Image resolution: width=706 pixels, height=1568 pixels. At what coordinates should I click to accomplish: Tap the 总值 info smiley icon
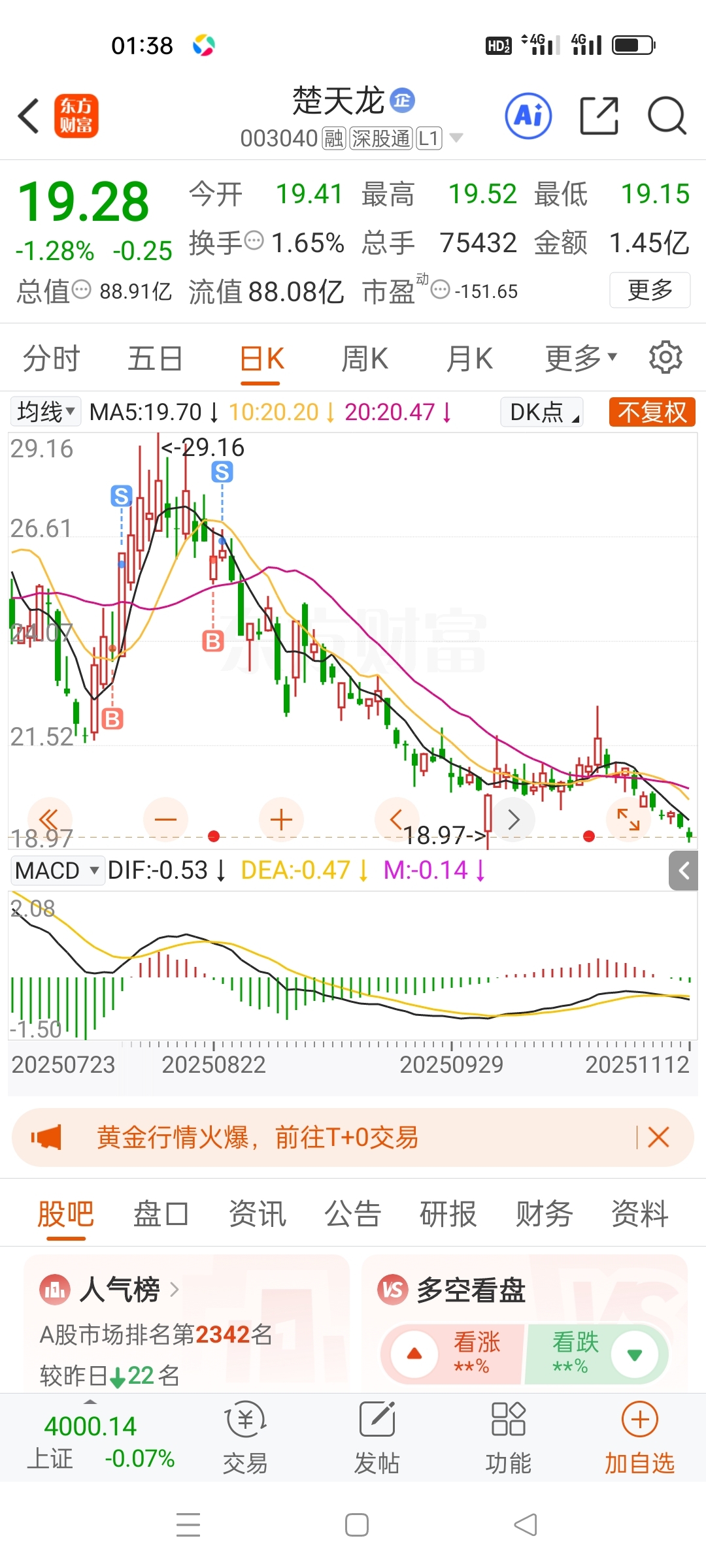pos(81,289)
